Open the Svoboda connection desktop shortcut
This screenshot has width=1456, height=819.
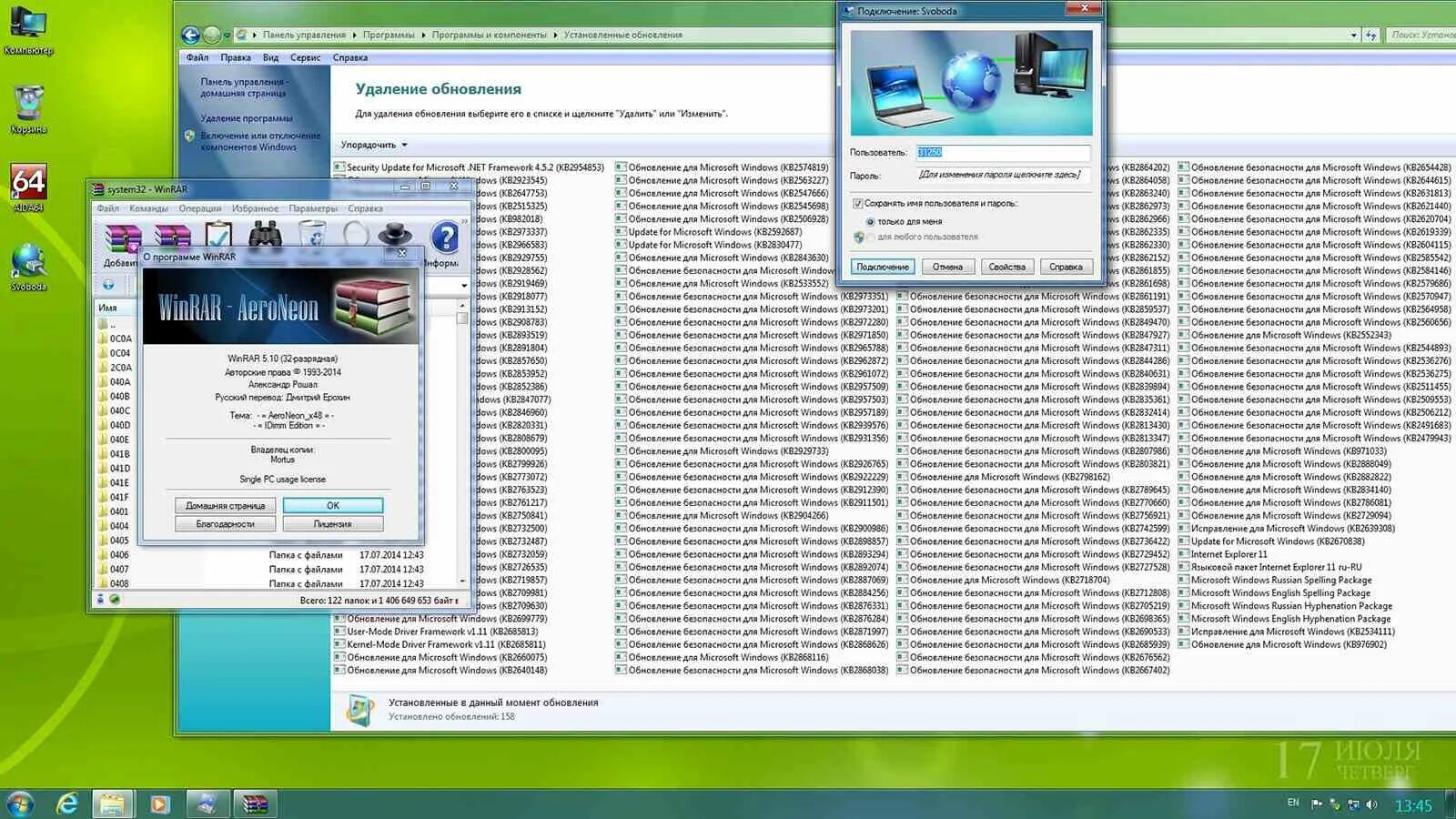[x=28, y=268]
